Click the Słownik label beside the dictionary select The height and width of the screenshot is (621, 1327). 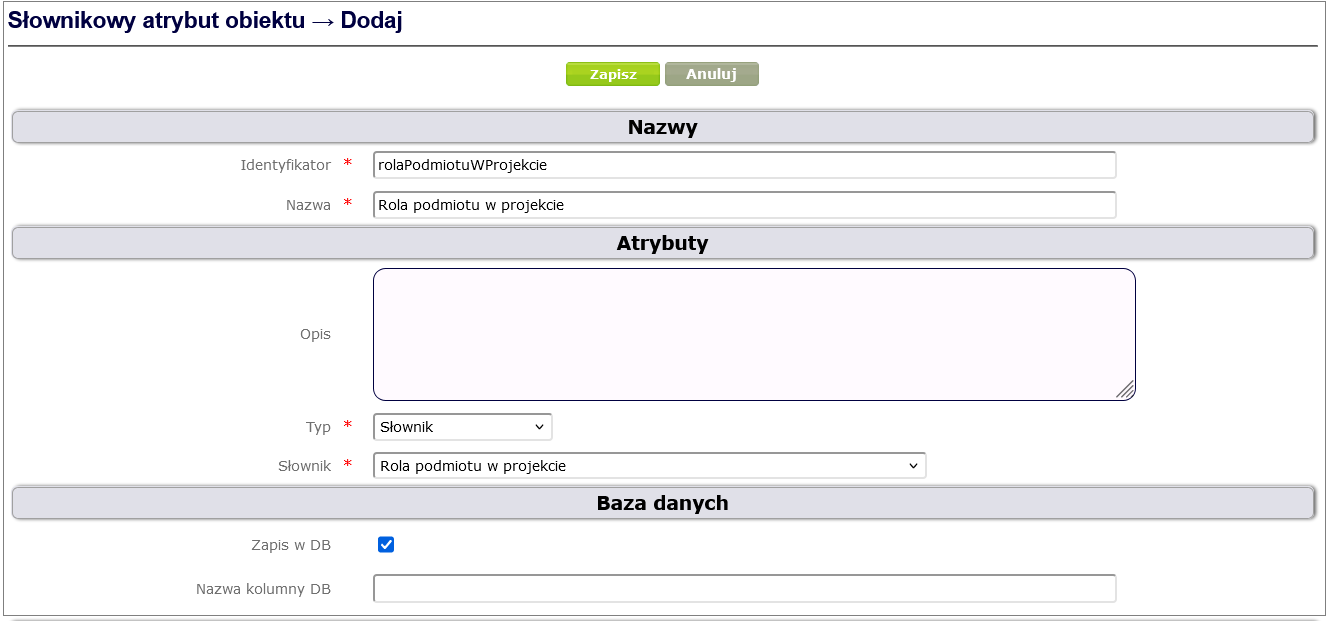304,466
